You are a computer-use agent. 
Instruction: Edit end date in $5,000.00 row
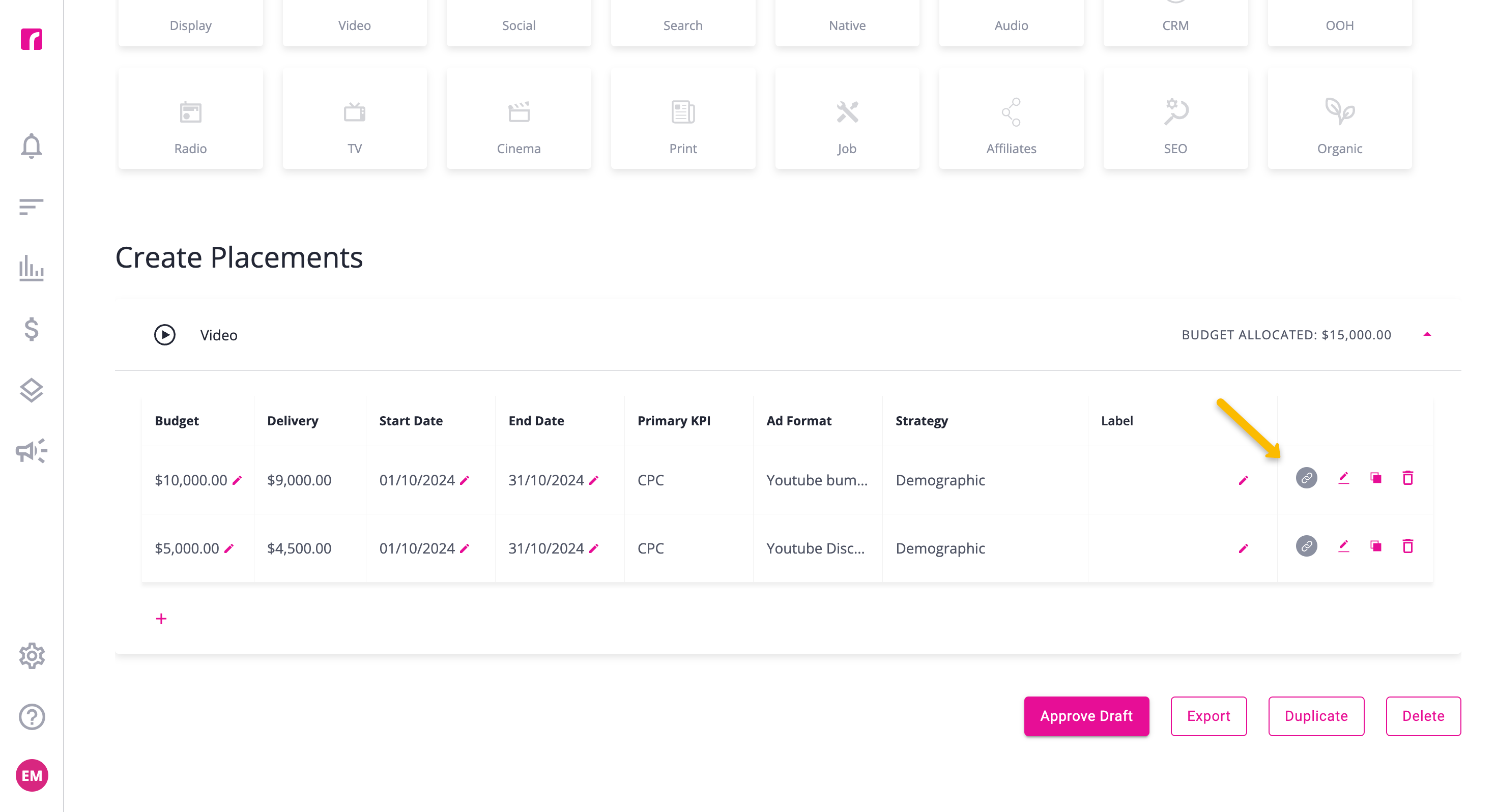593,548
